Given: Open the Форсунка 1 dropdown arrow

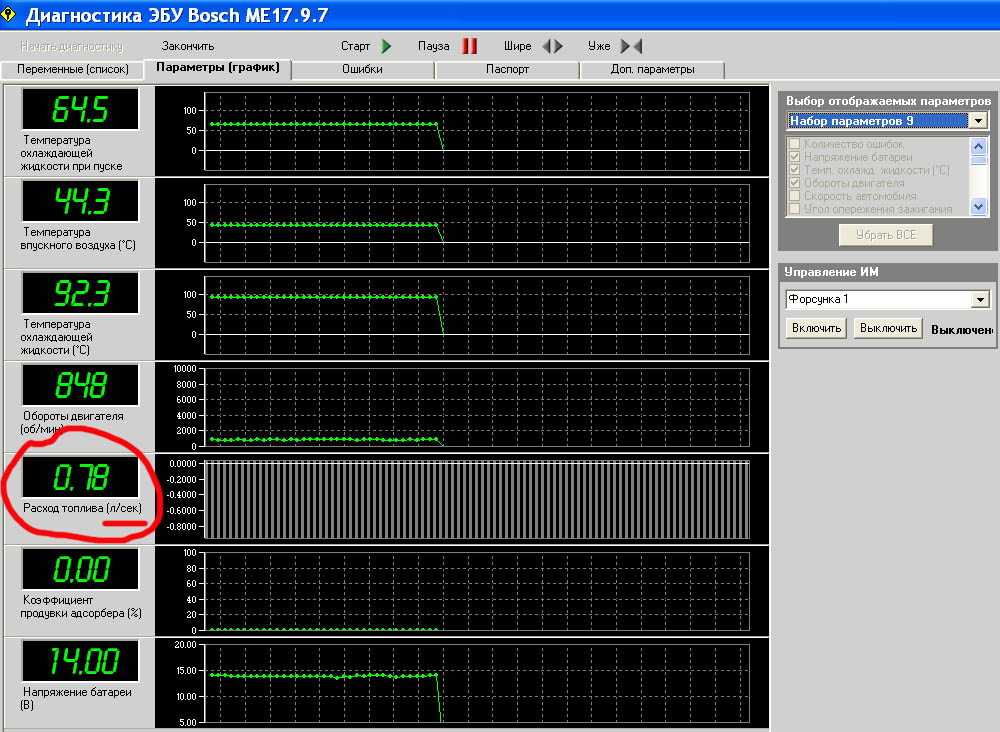Looking at the screenshot, I should [980, 299].
